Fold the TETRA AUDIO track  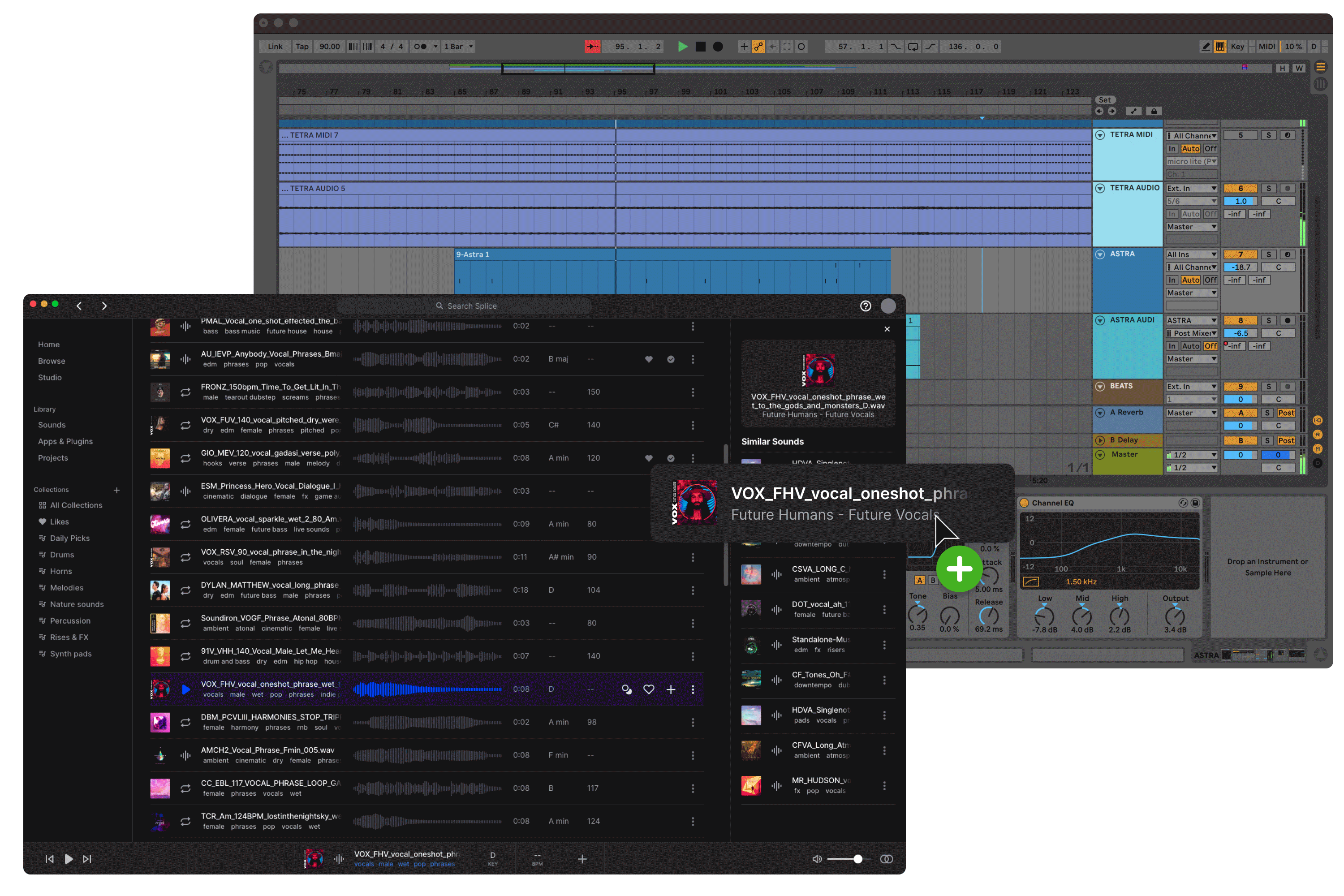(x=1100, y=189)
